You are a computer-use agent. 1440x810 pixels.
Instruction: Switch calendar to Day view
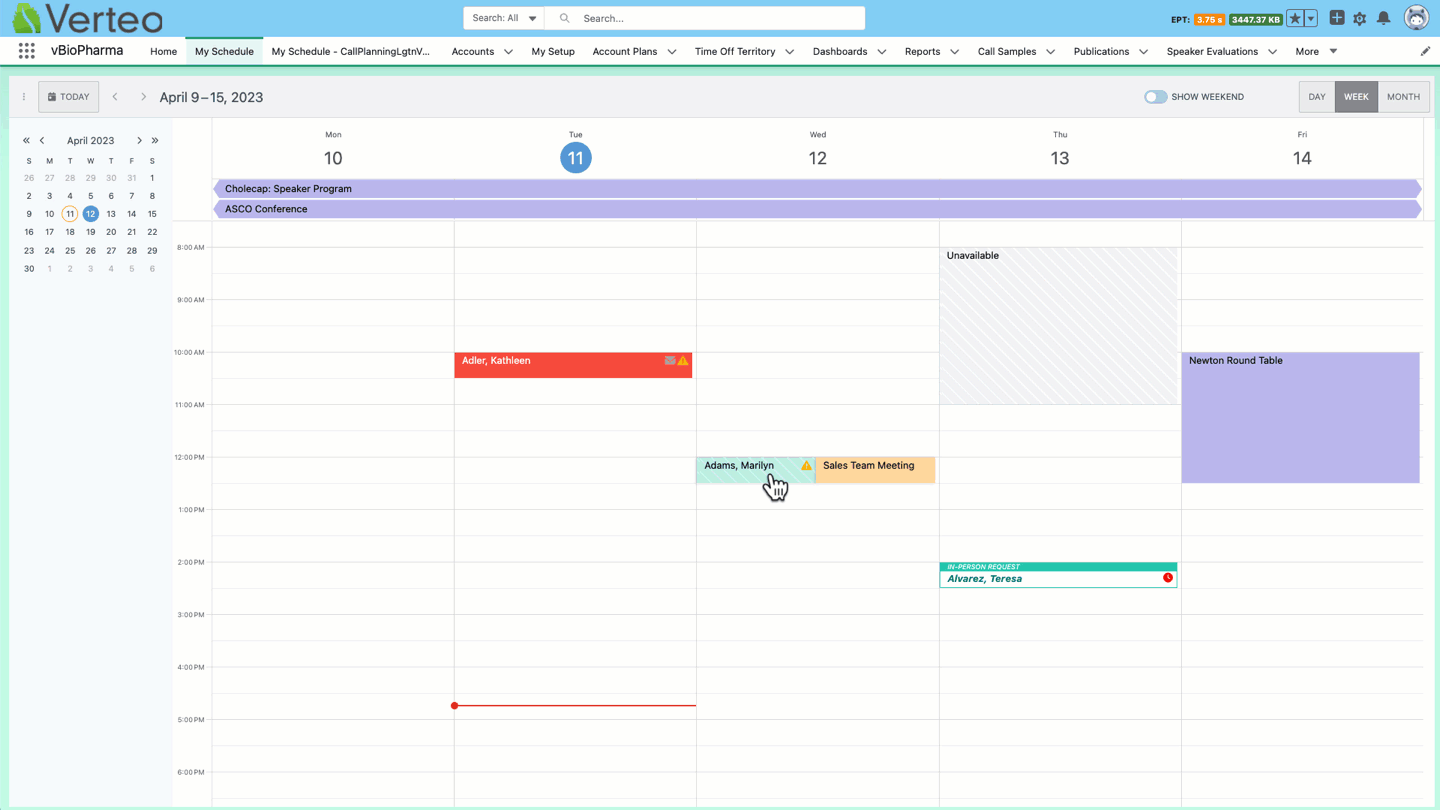(1316, 97)
